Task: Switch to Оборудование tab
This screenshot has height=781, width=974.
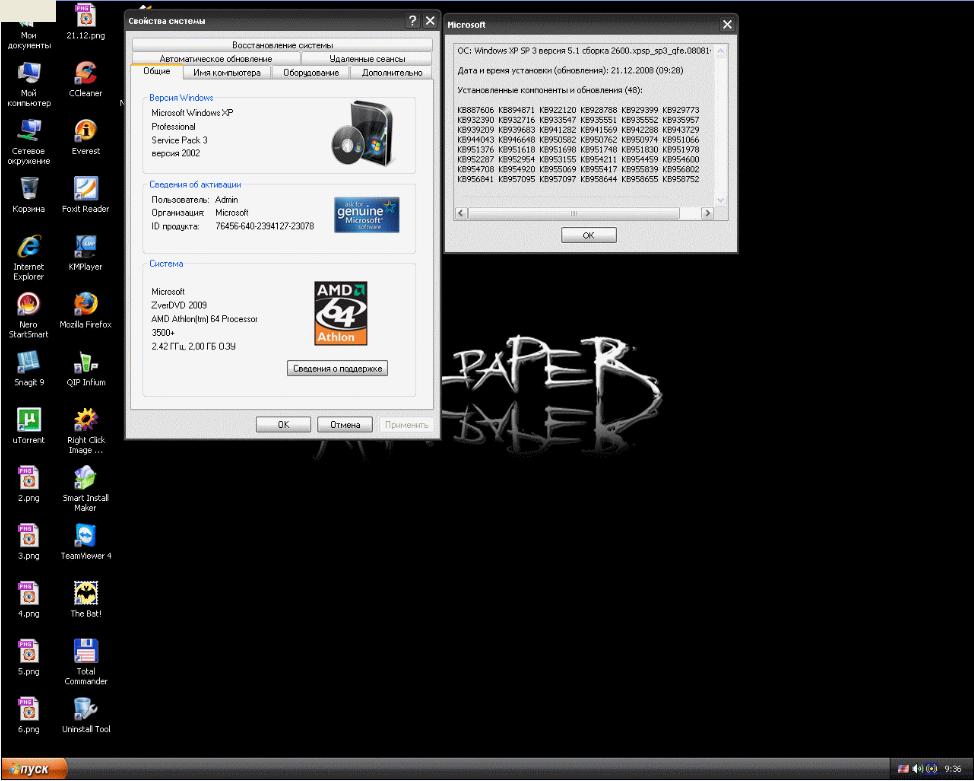Action: 311,73
